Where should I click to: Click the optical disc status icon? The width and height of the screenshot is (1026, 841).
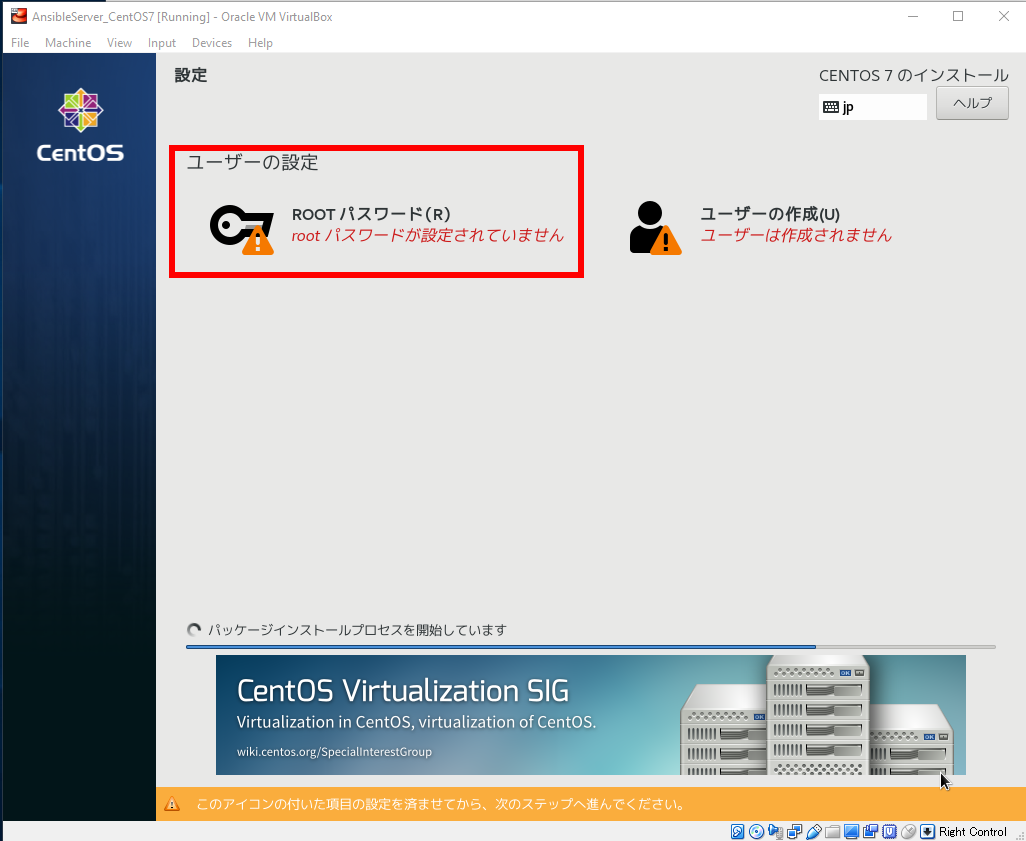coord(756,831)
